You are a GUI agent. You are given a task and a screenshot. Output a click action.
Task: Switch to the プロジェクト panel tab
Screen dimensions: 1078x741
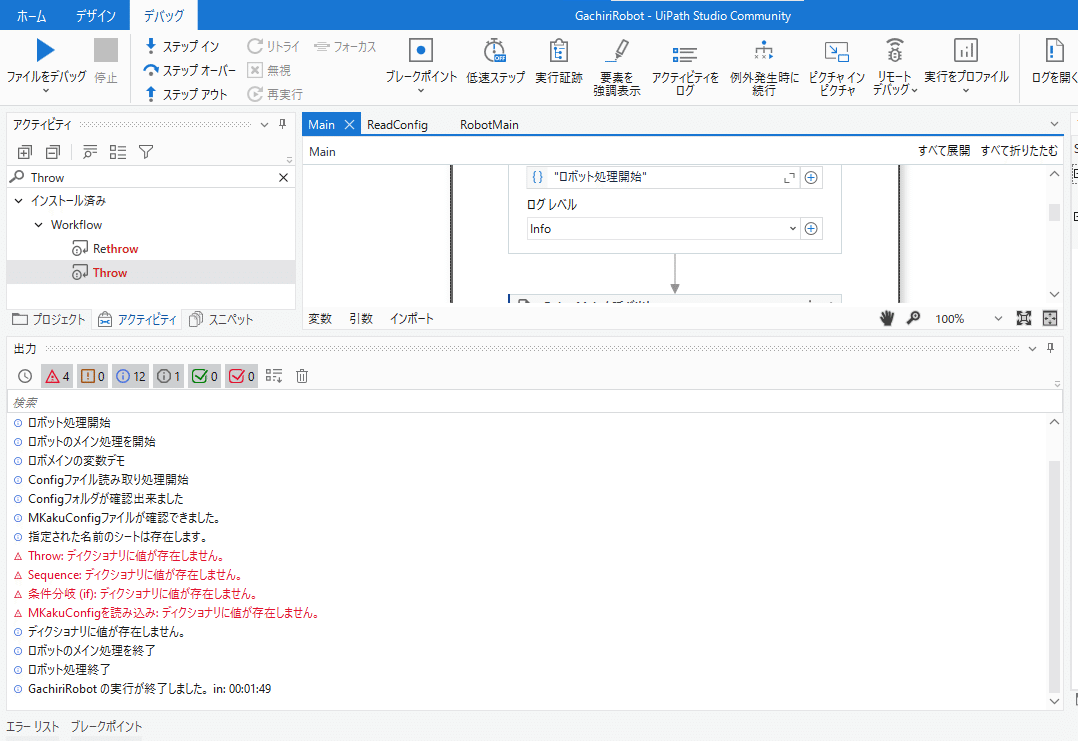(x=49, y=319)
